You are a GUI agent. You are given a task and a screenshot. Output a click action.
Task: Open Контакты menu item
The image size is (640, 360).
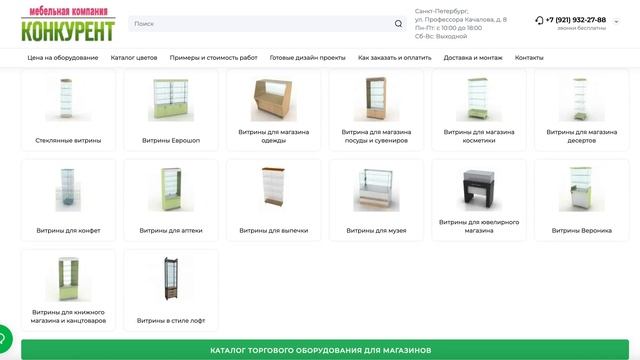529,58
